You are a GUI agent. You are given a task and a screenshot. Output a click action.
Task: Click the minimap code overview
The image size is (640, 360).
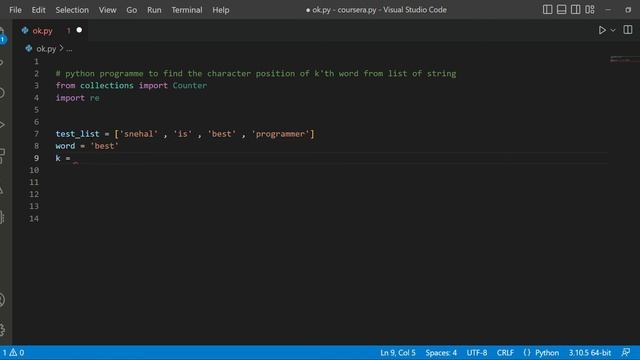[624, 60]
